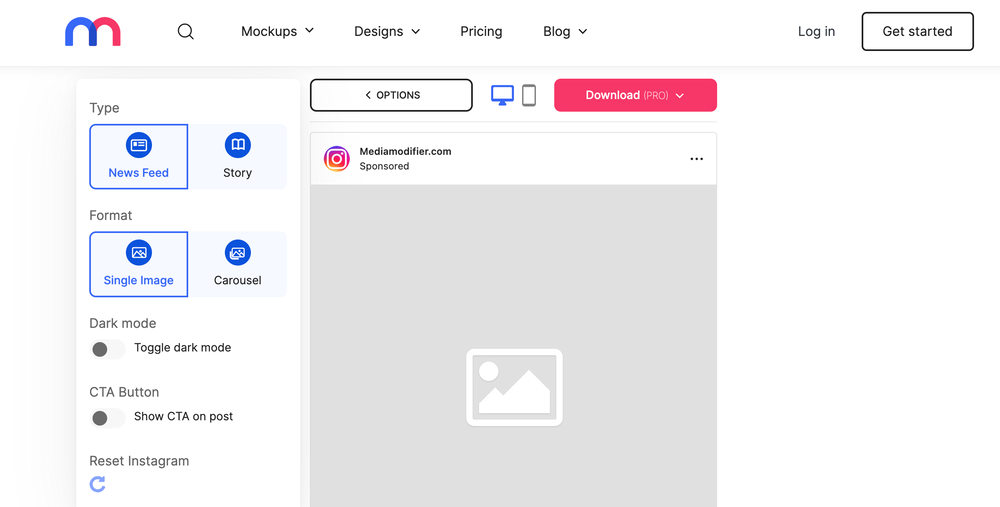Image resolution: width=1000 pixels, height=507 pixels.
Task: Expand the Blog menu
Action: 565,31
